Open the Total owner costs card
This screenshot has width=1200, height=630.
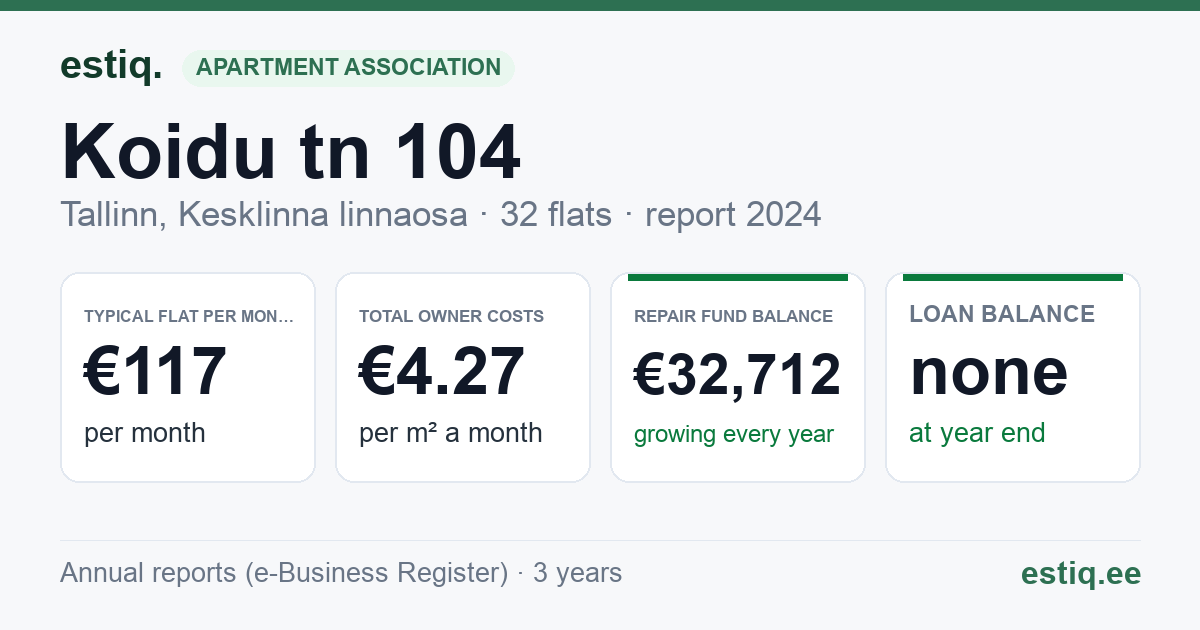tap(463, 377)
